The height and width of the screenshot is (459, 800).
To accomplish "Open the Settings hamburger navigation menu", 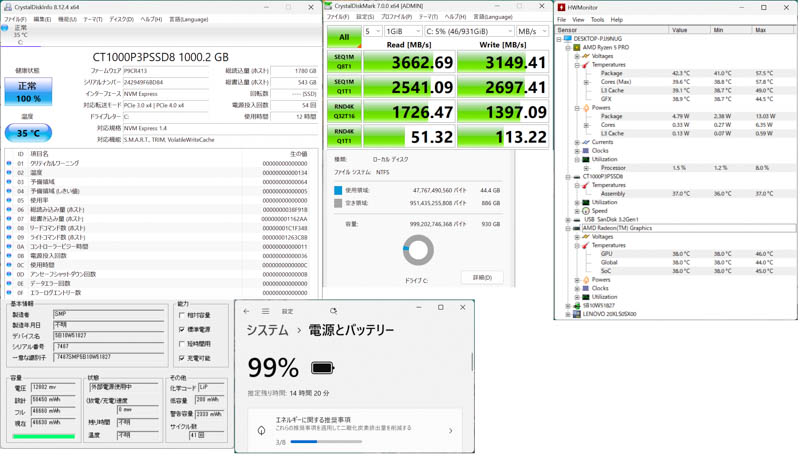I will pos(265,311).
